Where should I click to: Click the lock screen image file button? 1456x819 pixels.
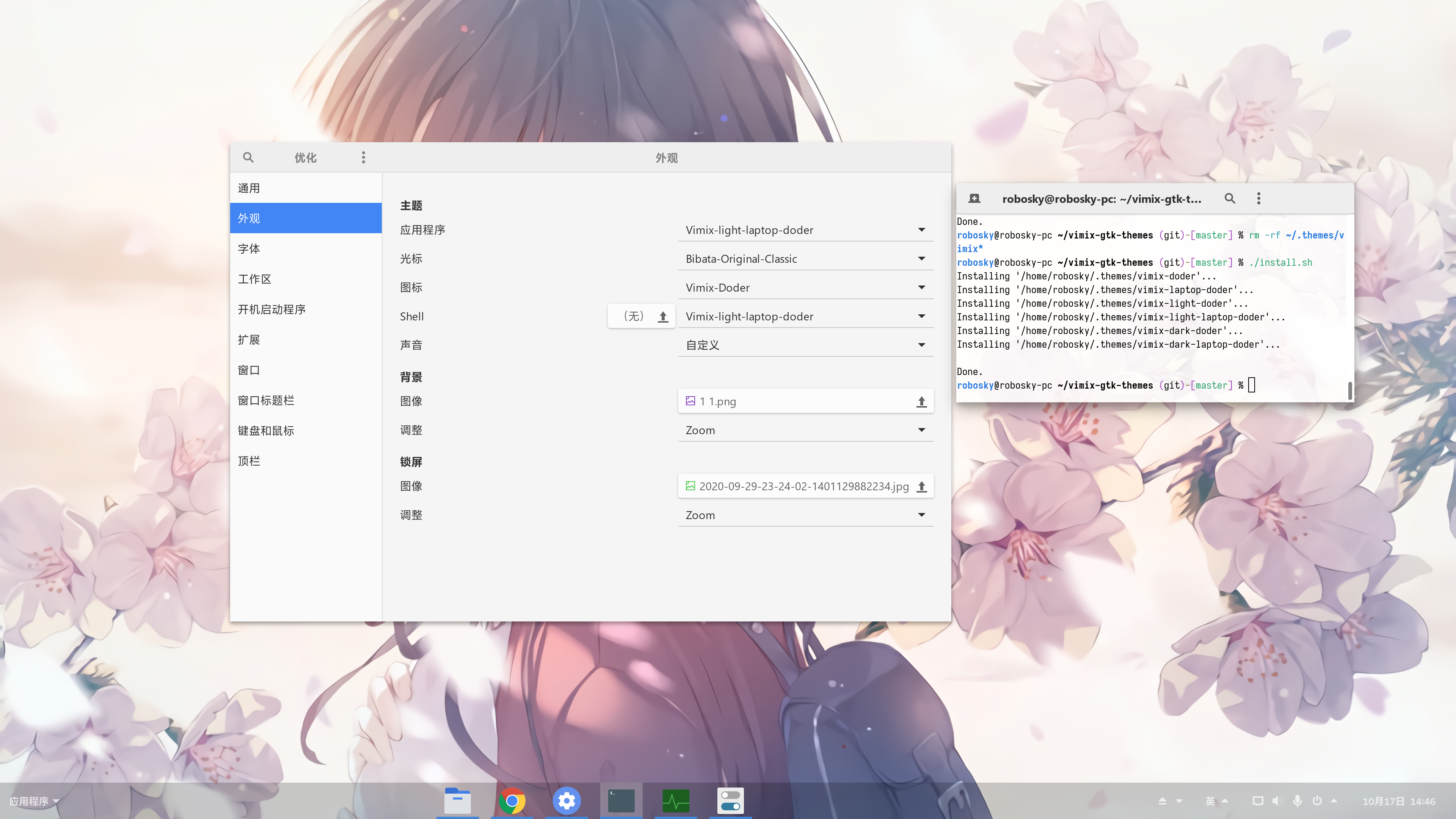click(805, 486)
